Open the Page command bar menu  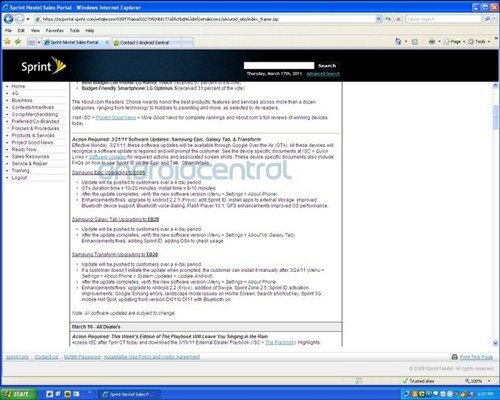454,42
